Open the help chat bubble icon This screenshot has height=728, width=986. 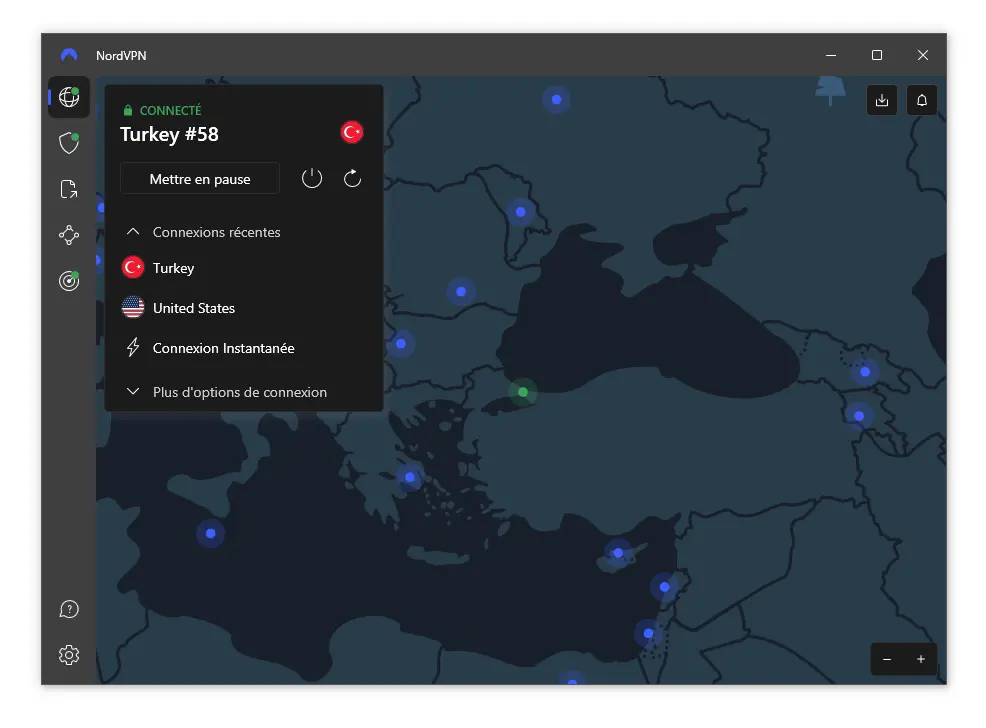tap(69, 609)
